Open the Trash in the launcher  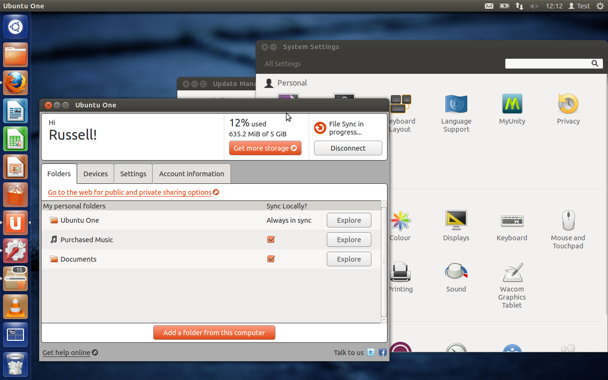tap(16, 364)
